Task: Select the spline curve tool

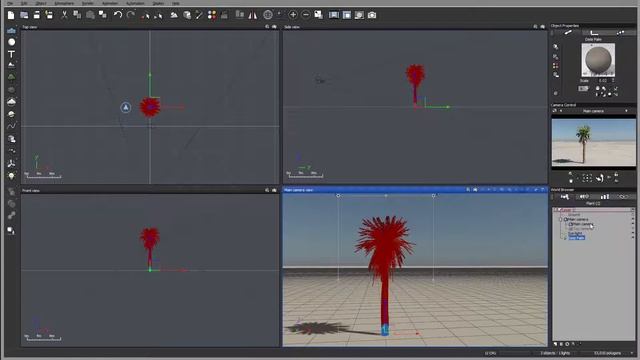Action: point(11,126)
